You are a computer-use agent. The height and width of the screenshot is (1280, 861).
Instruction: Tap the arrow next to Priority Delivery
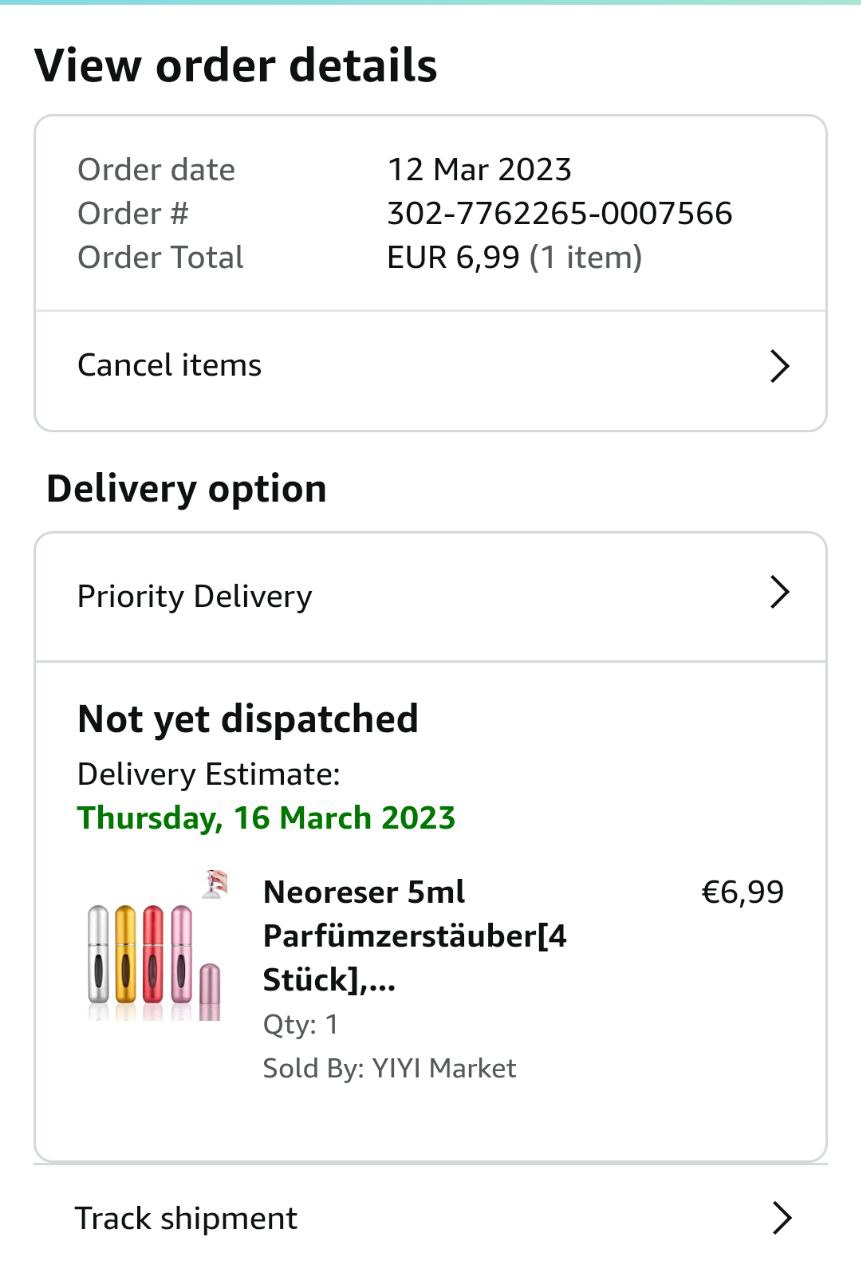coord(780,593)
